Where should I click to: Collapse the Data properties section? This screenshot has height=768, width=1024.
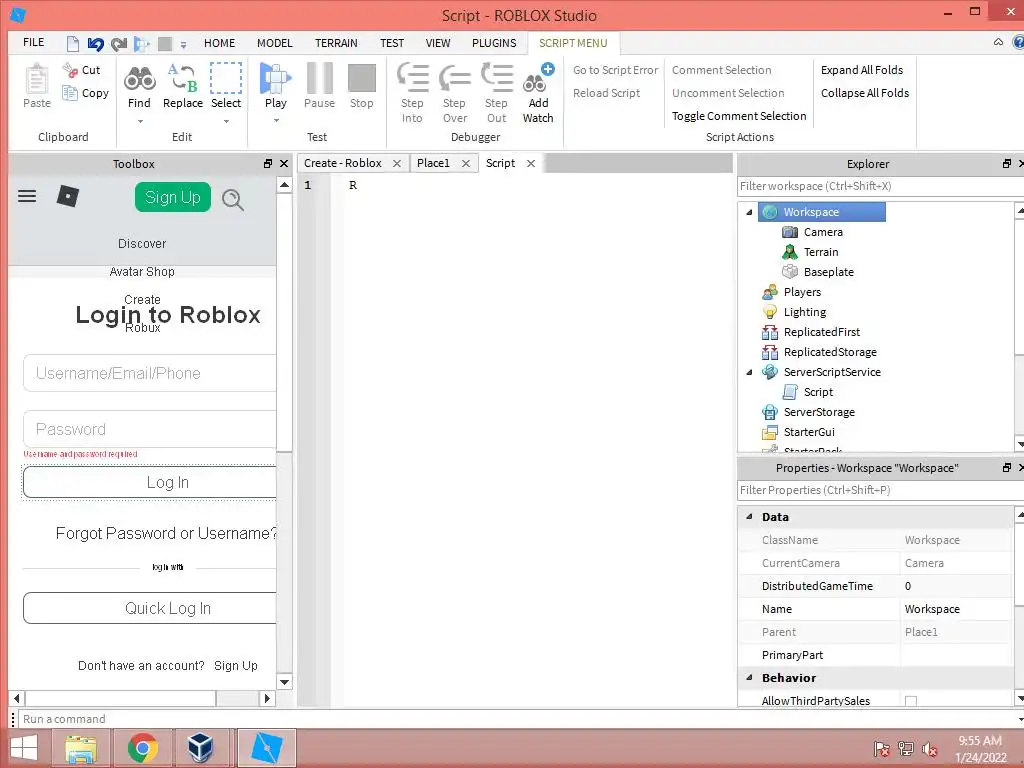749,517
